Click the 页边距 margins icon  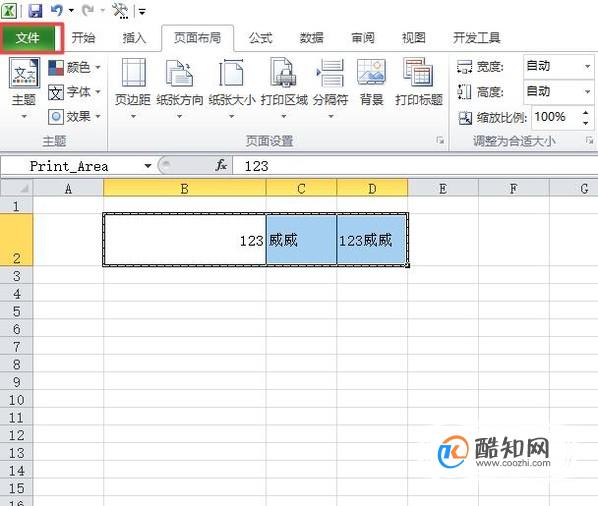point(133,72)
